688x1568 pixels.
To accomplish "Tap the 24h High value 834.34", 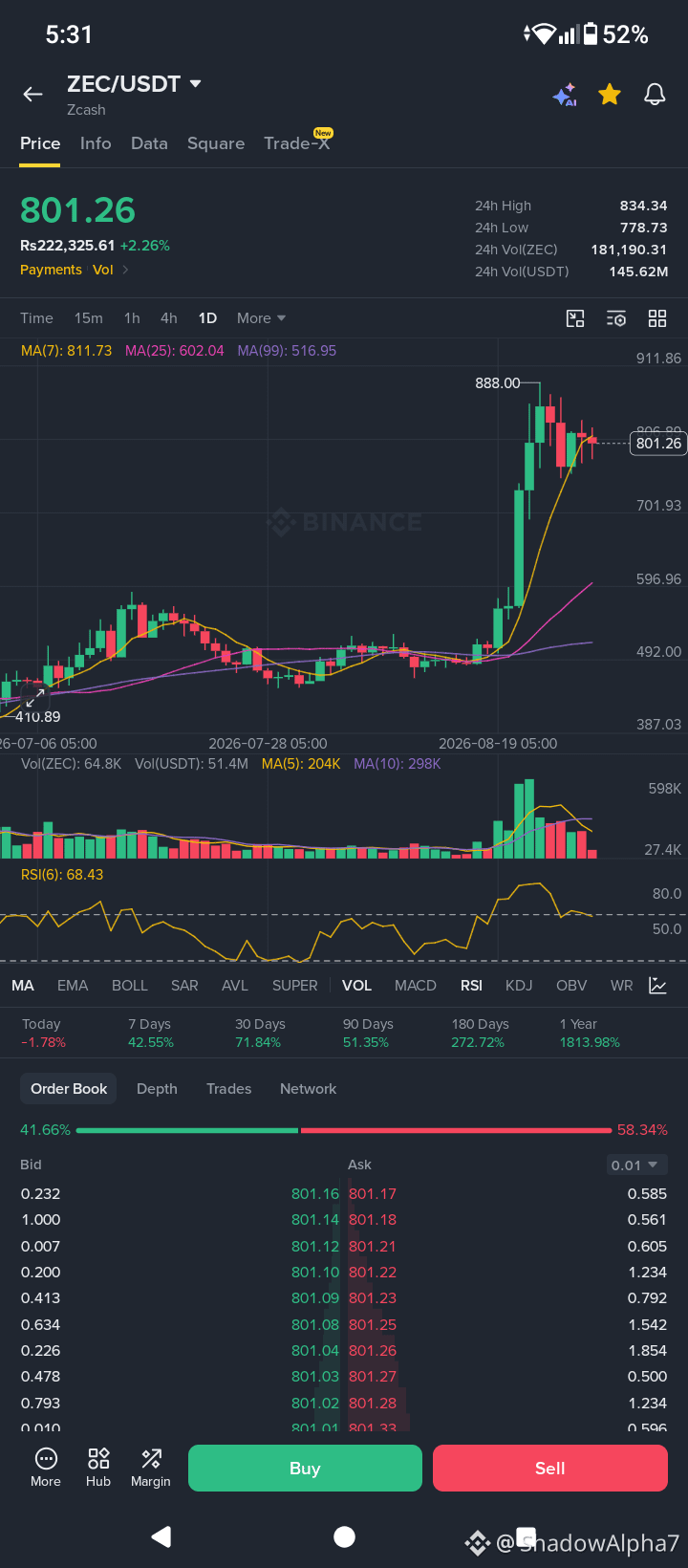I will pyautogui.click(x=643, y=206).
